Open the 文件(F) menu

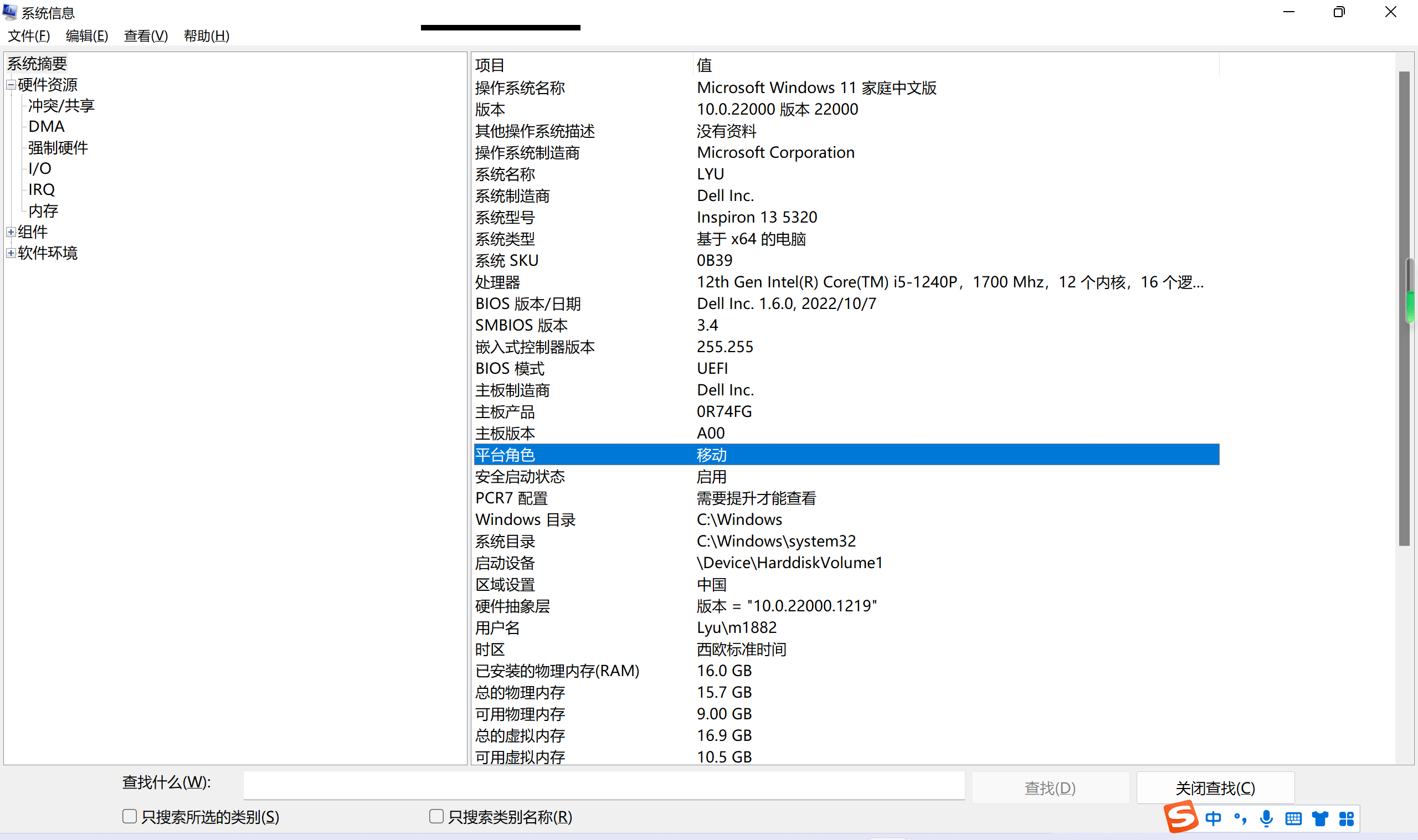(x=29, y=35)
